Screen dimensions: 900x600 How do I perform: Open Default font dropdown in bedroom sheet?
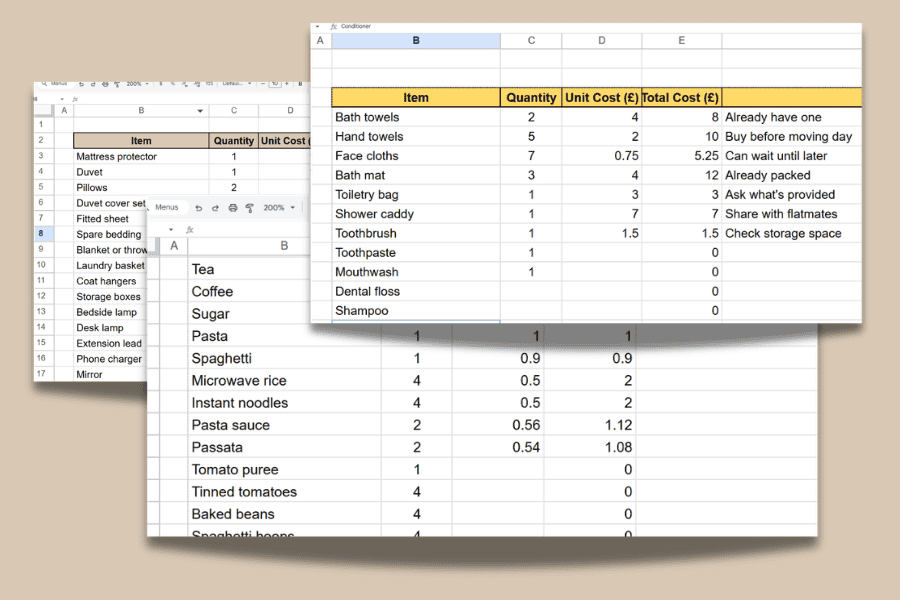pos(236,84)
